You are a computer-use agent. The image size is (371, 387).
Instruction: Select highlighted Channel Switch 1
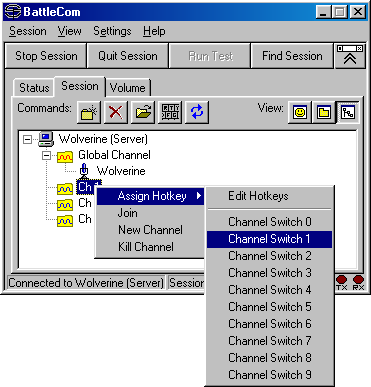(x=269, y=239)
